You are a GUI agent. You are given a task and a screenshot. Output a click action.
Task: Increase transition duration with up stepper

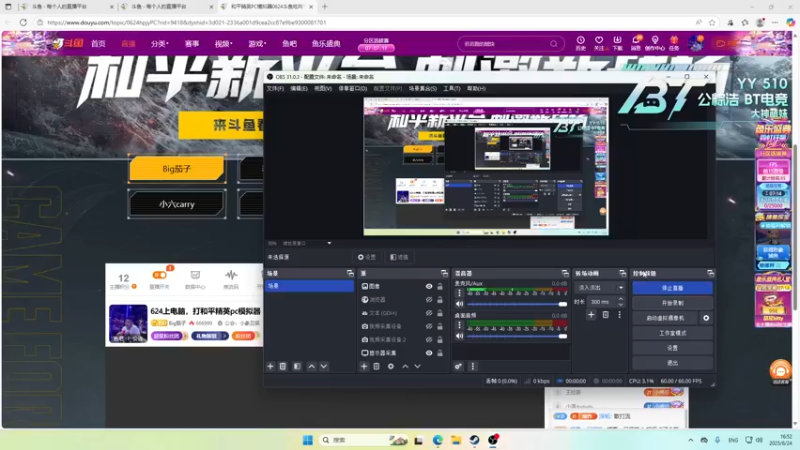click(x=620, y=299)
